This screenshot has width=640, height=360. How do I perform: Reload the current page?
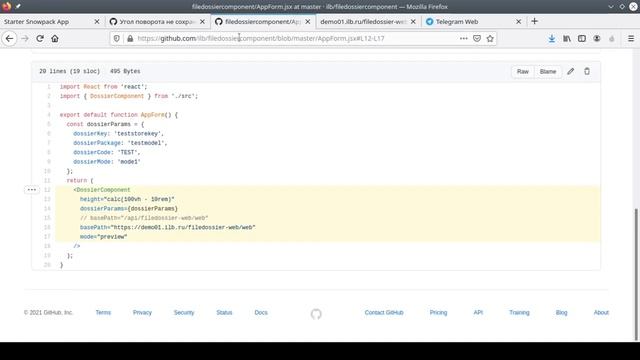coord(40,38)
